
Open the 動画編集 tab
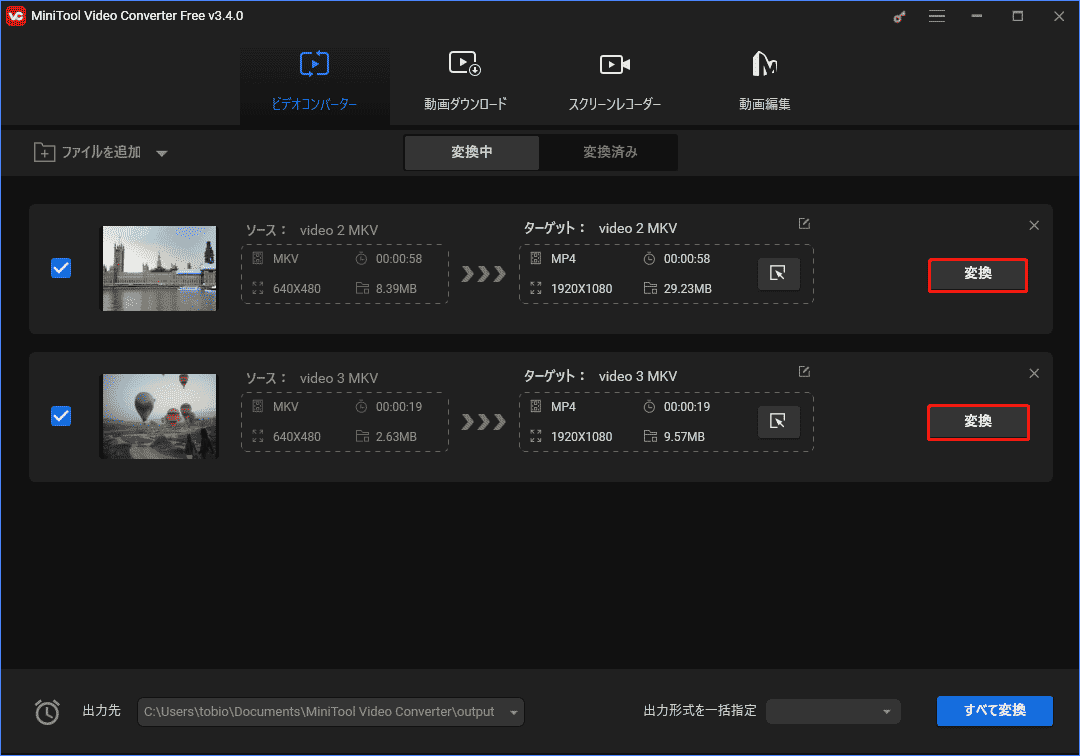point(765,83)
